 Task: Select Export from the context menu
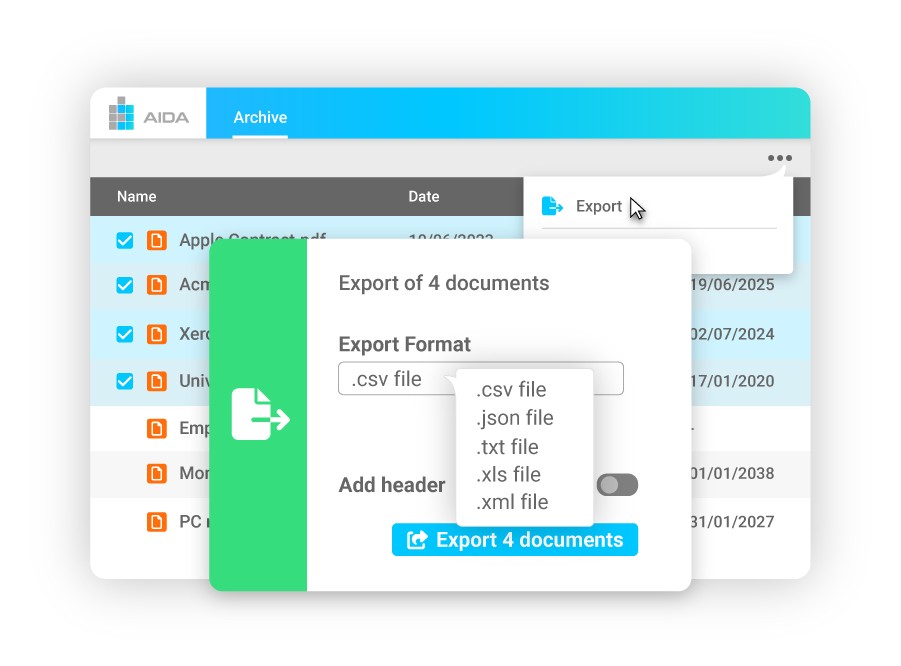tap(599, 206)
